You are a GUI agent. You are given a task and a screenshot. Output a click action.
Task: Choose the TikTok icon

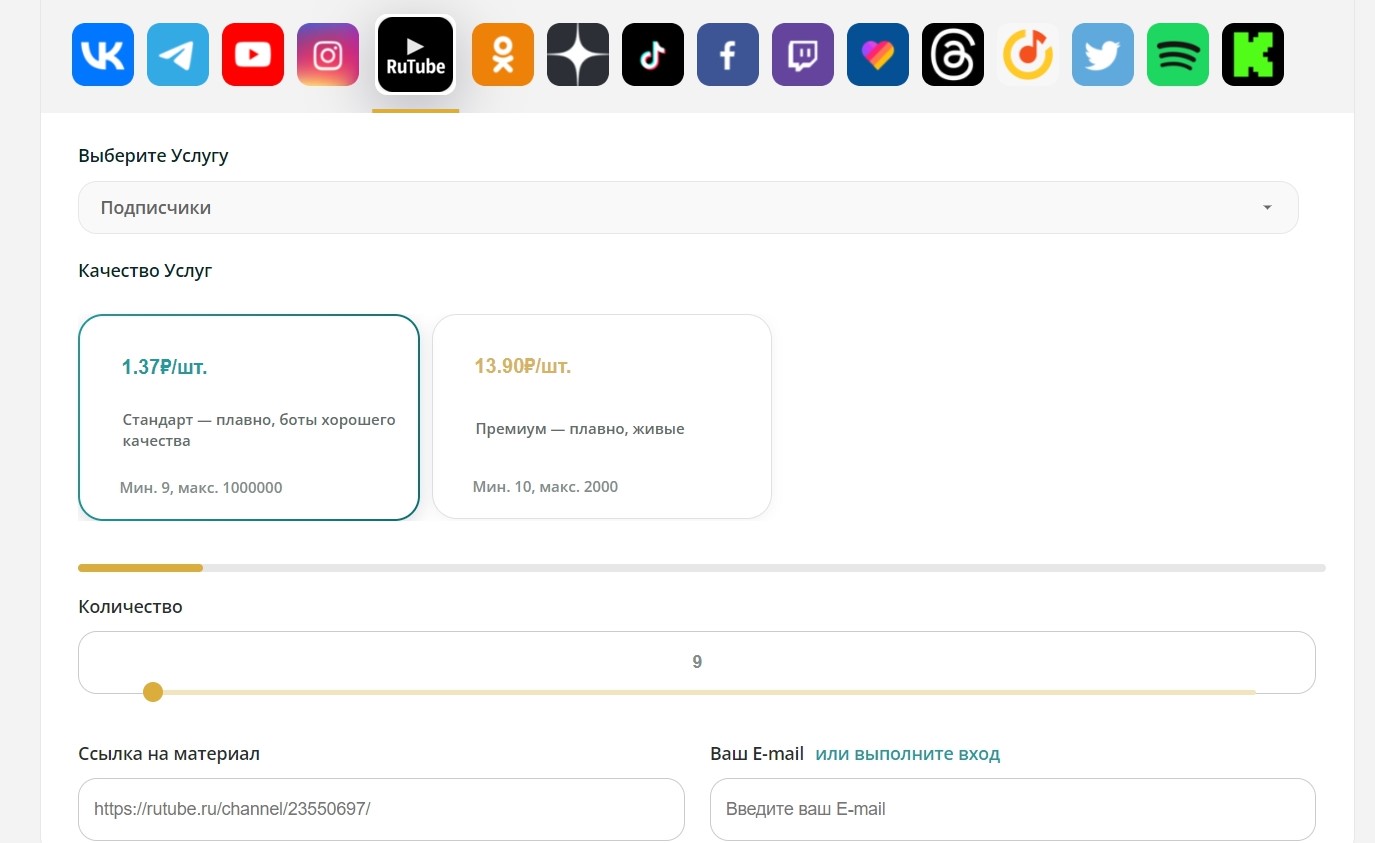653,54
